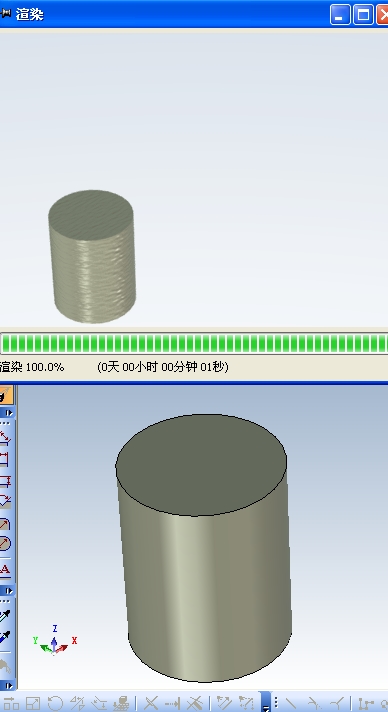Click the 渲染 title bar text
The image size is (388, 712).
(30, 14)
